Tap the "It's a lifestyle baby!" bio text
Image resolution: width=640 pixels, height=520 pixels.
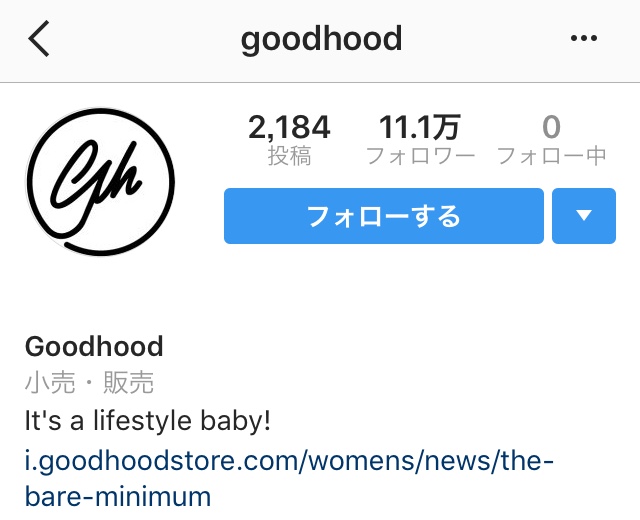click(x=147, y=421)
